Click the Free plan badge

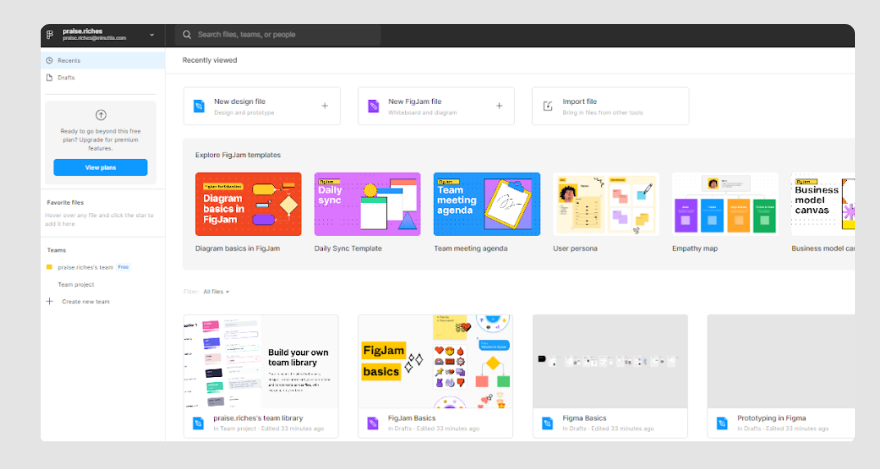tap(123, 267)
